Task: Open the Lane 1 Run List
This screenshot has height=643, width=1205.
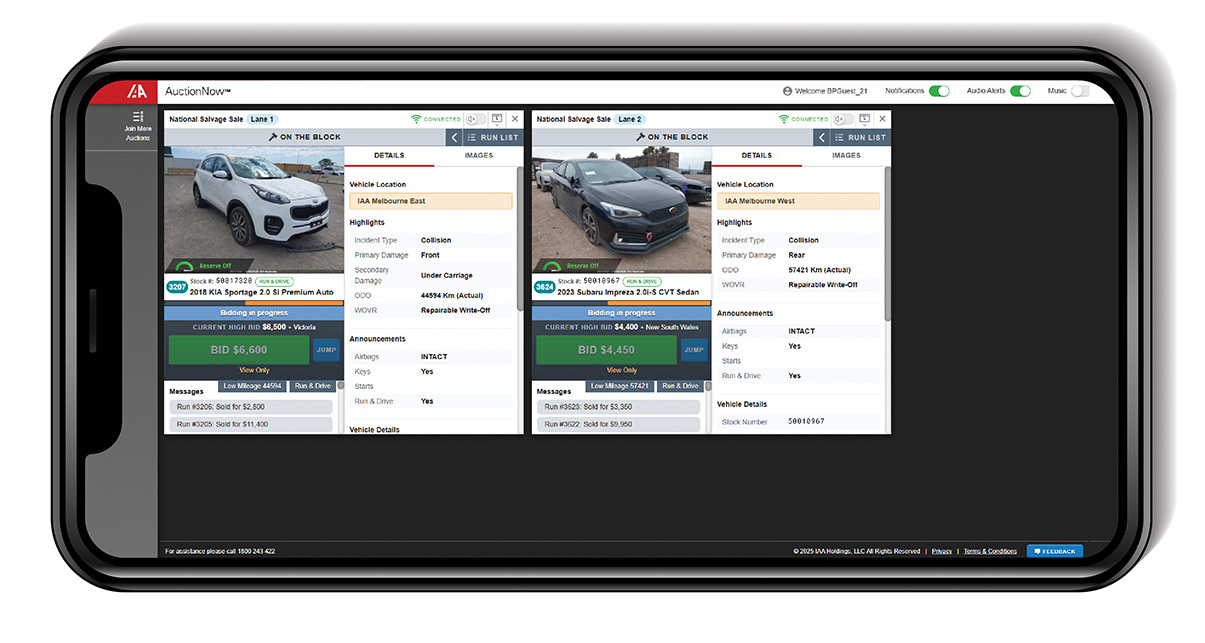Action: [x=493, y=137]
